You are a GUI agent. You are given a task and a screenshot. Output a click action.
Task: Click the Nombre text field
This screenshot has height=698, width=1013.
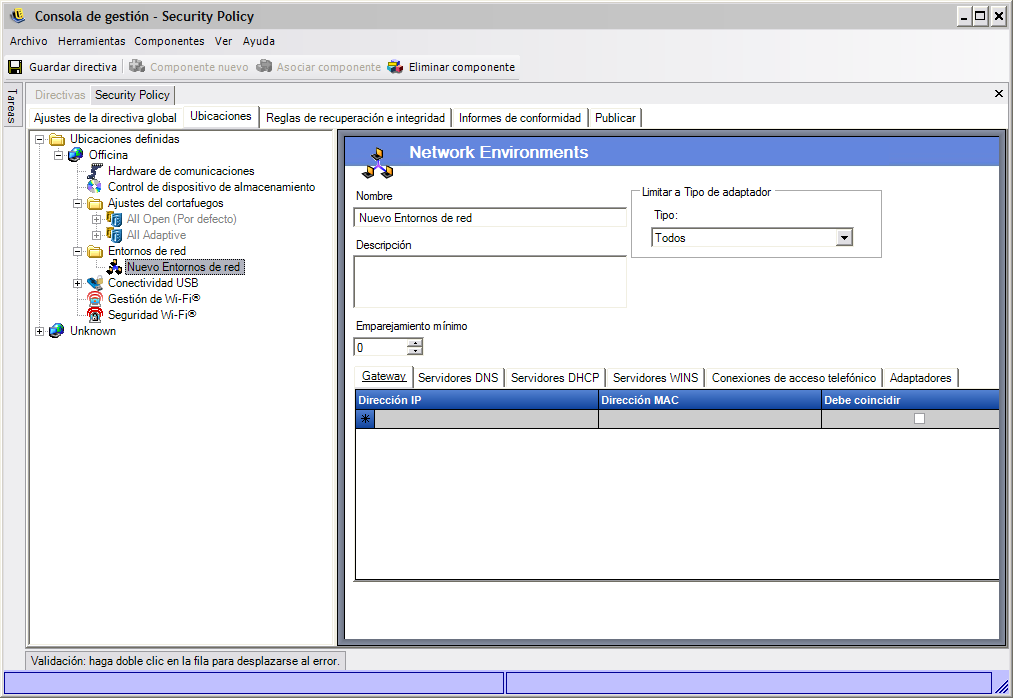(x=490, y=218)
